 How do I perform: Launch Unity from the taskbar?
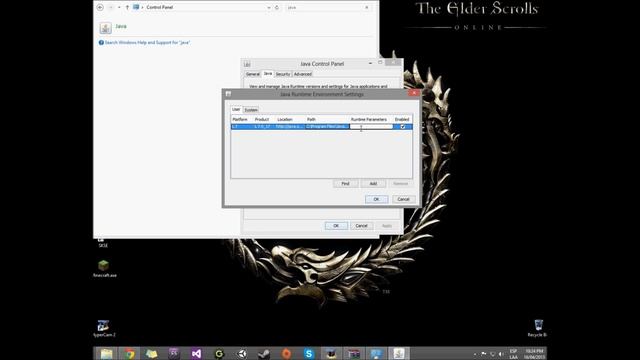(x=242, y=353)
